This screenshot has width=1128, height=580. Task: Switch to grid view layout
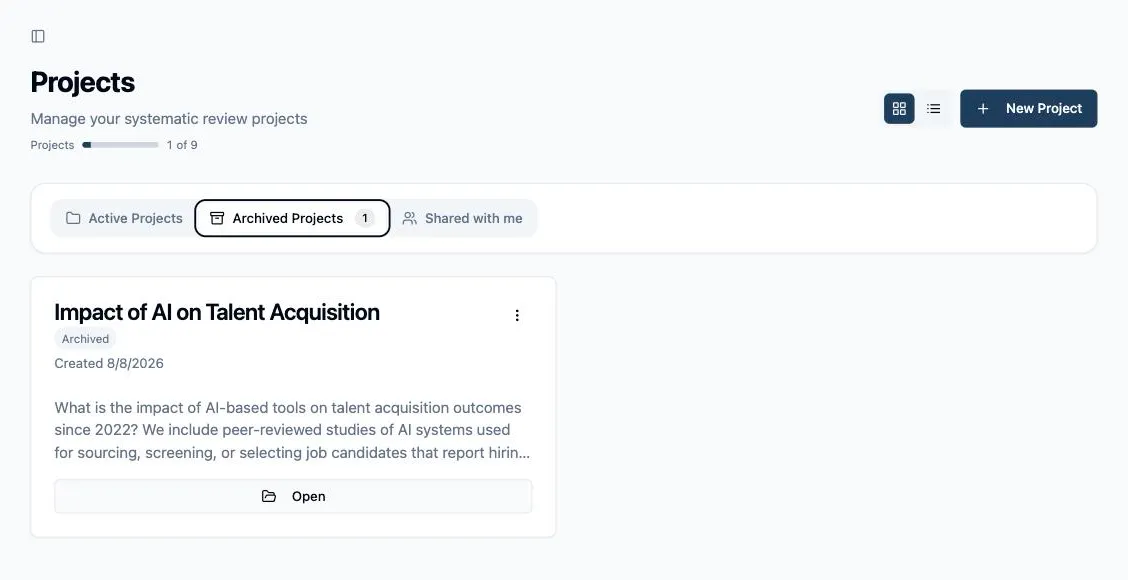(x=899, y=109)
